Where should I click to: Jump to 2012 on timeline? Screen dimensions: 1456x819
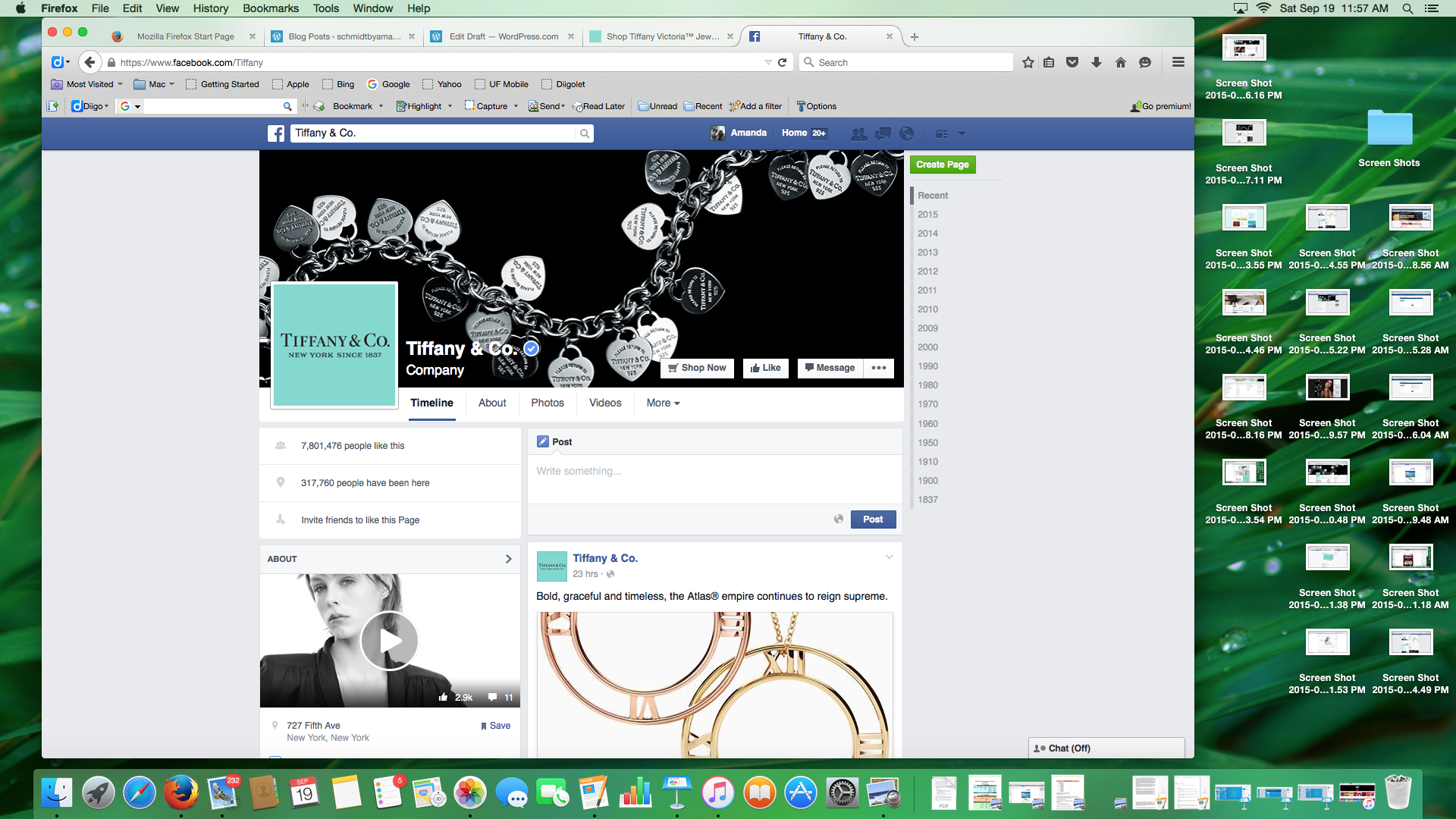(x=927, y=271)
